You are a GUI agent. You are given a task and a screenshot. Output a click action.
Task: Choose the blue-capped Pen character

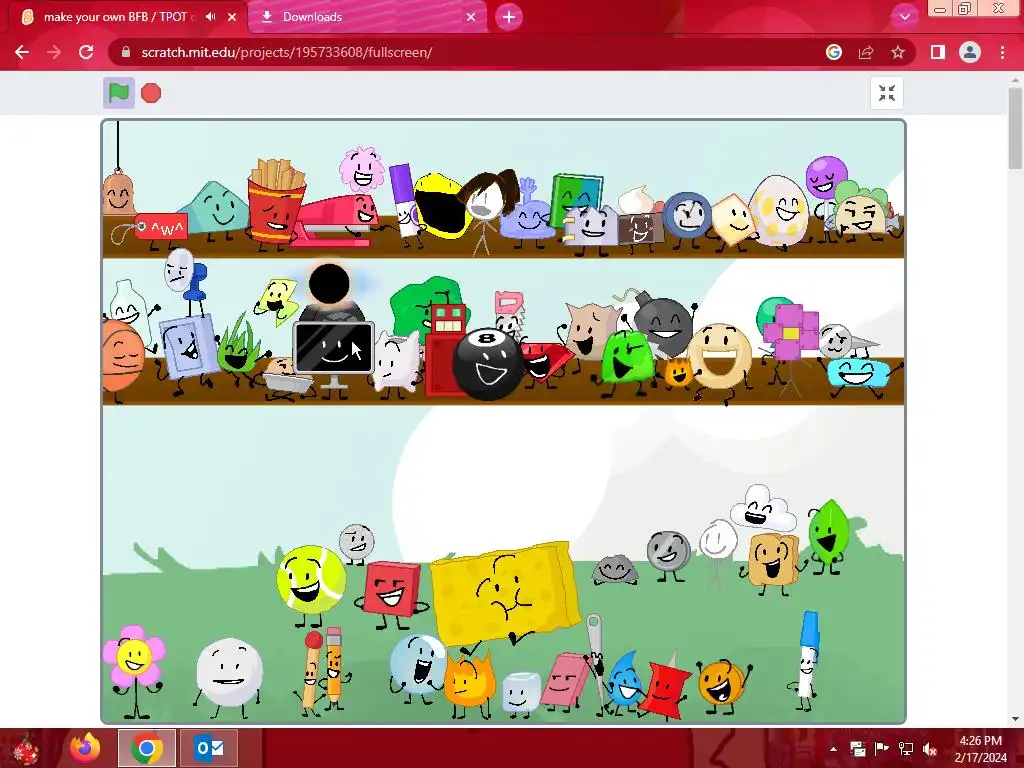tap(808, 655)
